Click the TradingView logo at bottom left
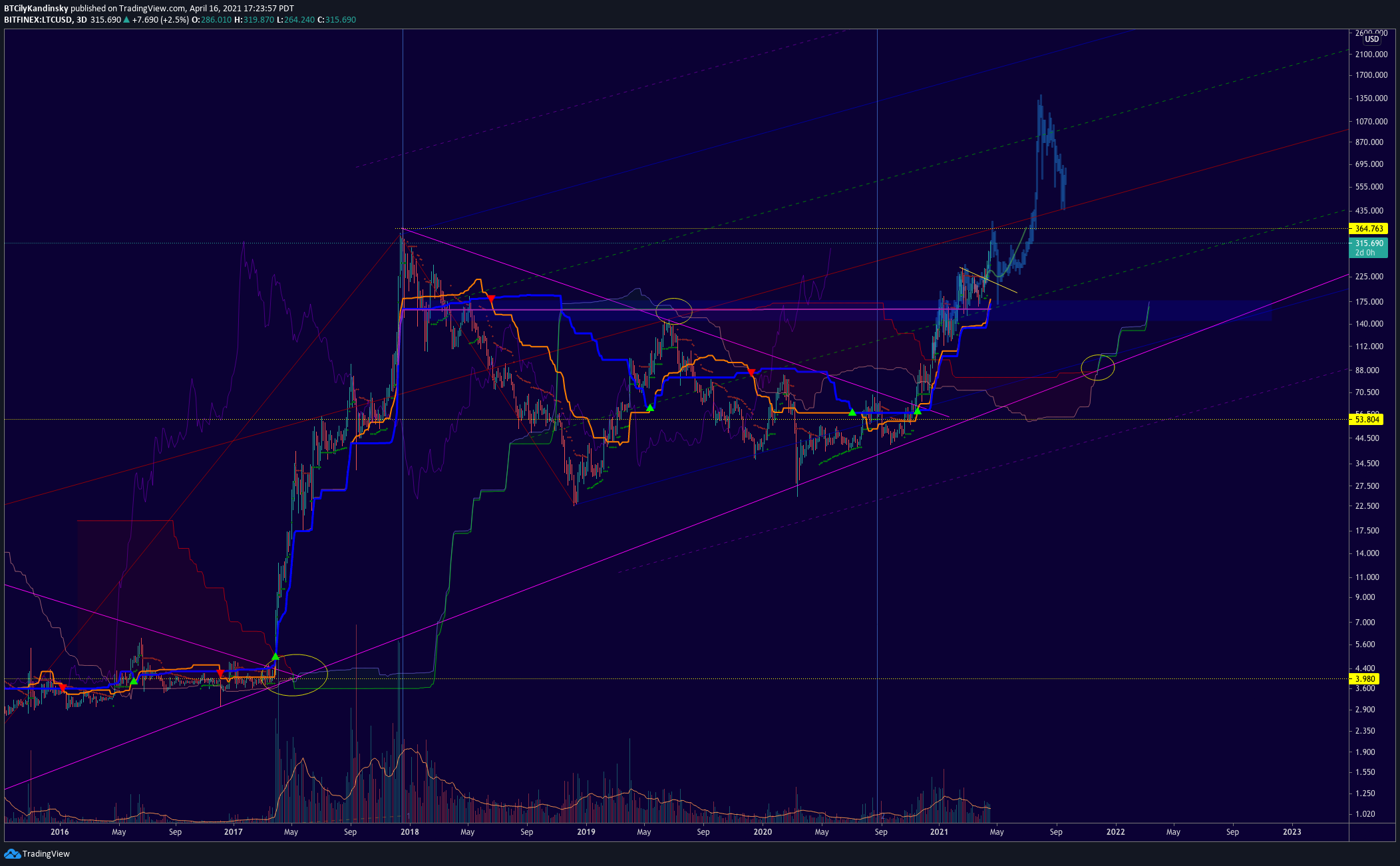The width and height of the screenshot is (1400, 866). click(x=37, y=853)
